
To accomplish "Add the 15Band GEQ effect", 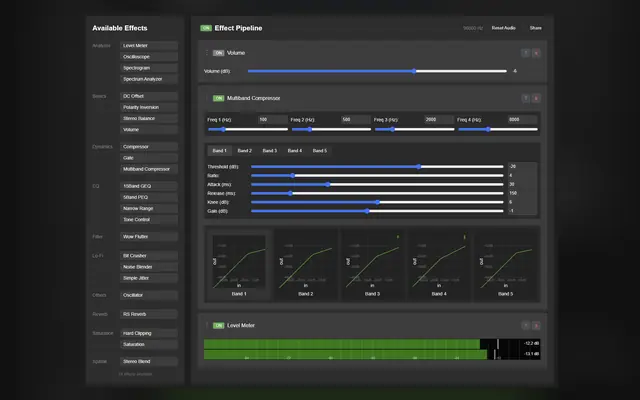I will [x=149, y=186].
